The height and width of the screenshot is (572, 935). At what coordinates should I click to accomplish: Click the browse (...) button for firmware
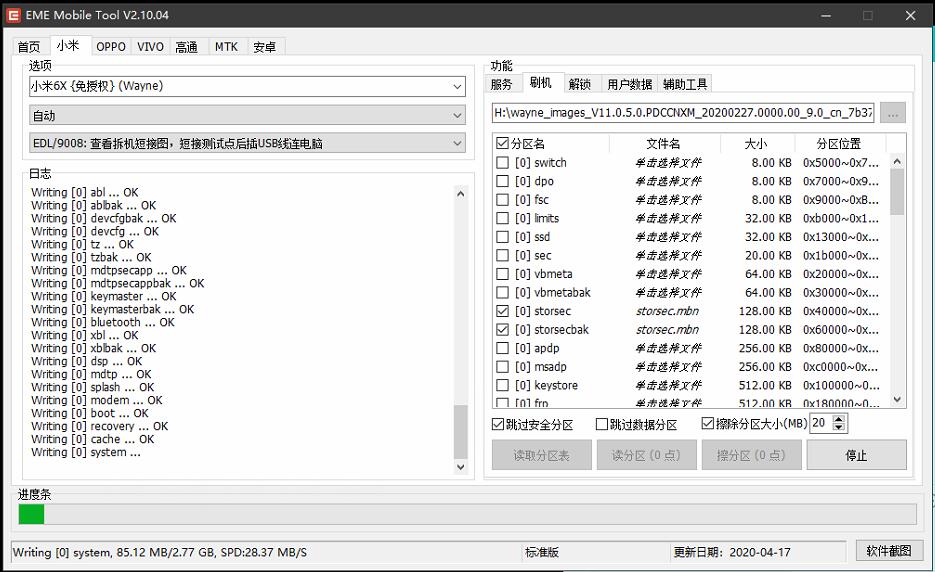(893, 113)
